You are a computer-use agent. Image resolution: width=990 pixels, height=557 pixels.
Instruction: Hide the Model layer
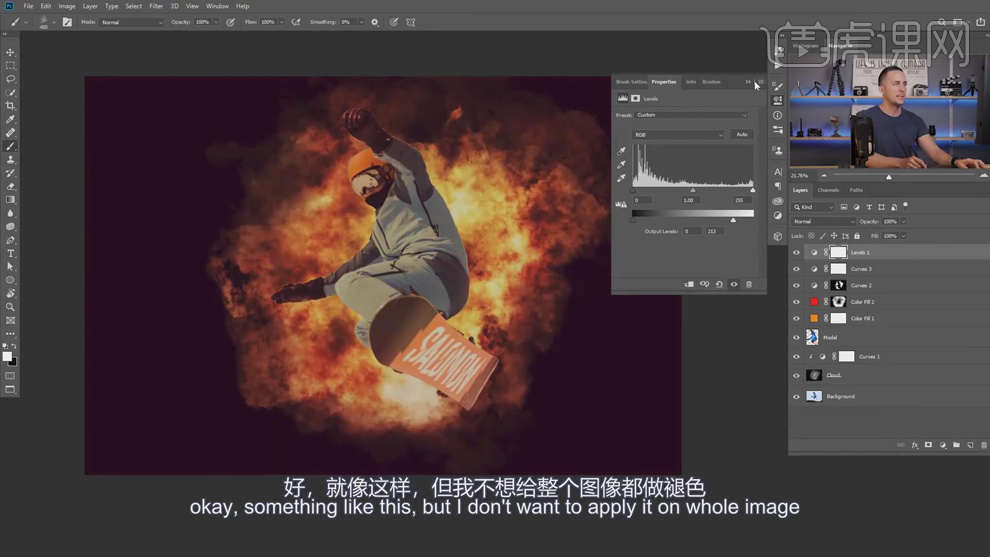tap(796, 338)
